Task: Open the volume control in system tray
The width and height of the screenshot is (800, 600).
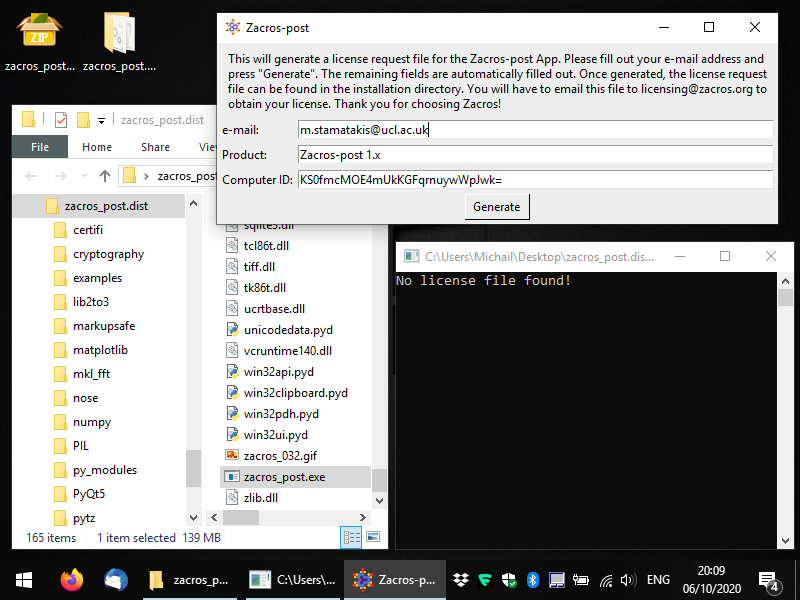Action: [628, 580]
